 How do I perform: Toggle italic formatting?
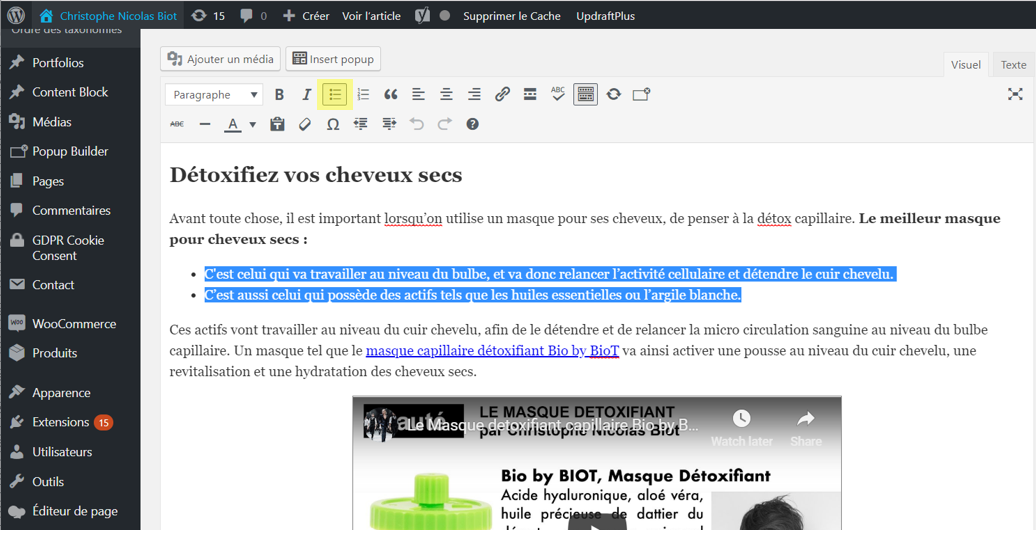point(307,94)
